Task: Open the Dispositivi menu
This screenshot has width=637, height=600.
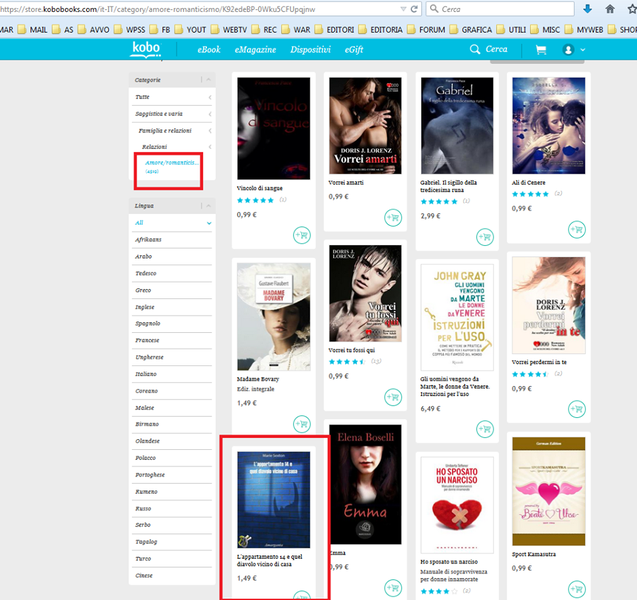Action: click(x=310, y=50)
